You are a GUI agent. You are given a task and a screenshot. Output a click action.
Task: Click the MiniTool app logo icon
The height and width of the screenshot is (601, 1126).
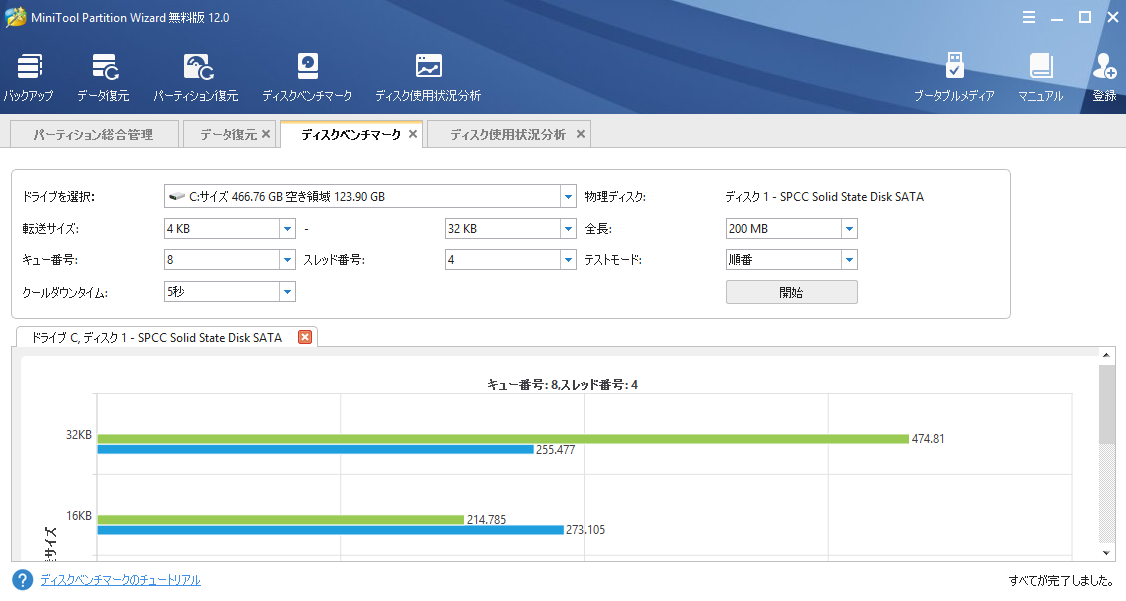coord(15,17)
